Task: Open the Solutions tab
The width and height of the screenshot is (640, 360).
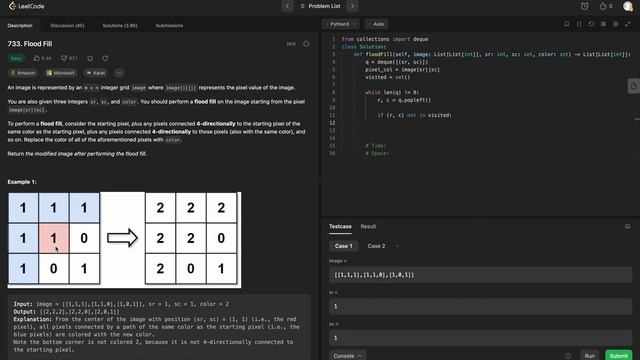Action: pyautogui.click(x=120, y=26)
